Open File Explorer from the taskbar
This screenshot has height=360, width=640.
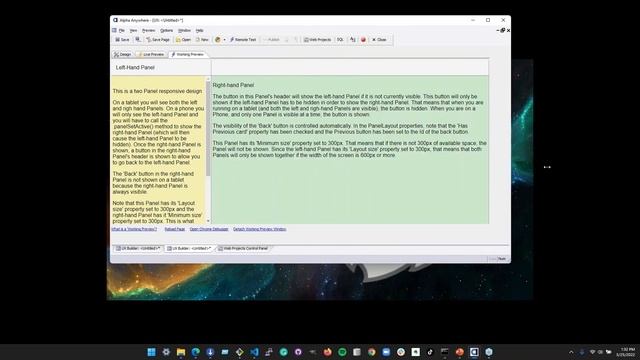point(181,352)
